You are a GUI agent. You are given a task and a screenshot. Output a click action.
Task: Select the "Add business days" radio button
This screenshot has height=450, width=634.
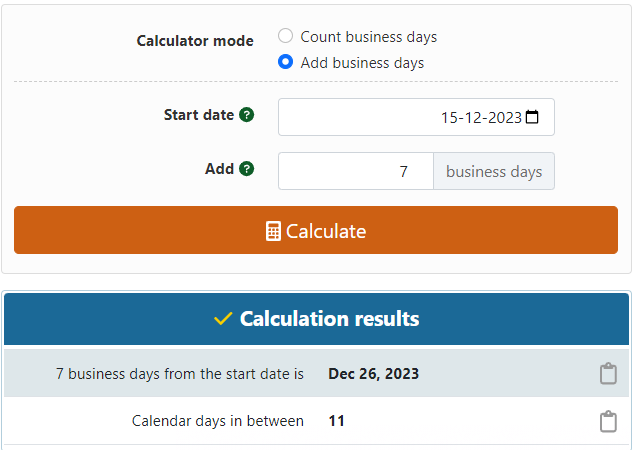286,62
